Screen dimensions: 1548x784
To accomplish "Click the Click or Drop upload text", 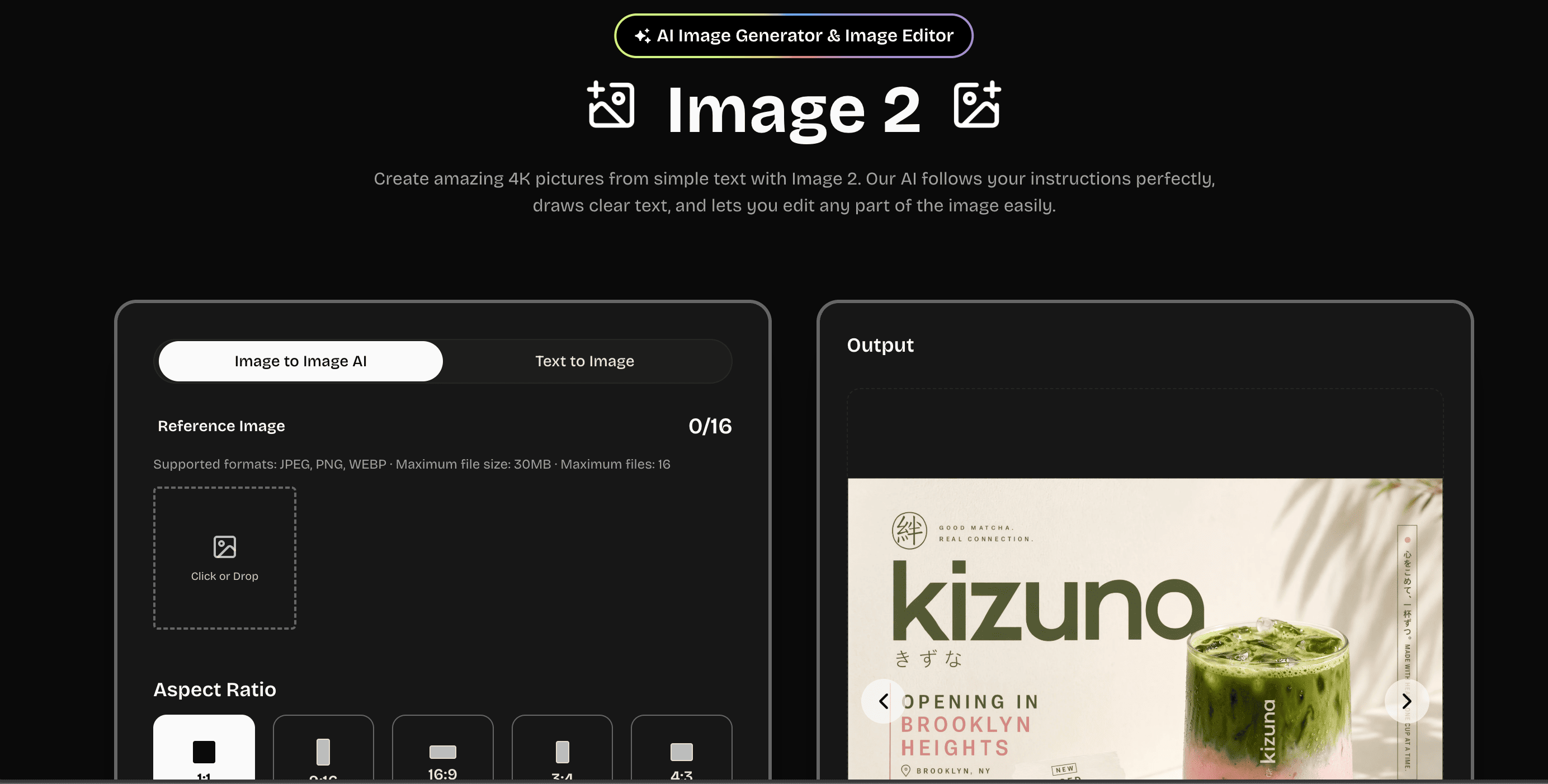I will 224,575.
